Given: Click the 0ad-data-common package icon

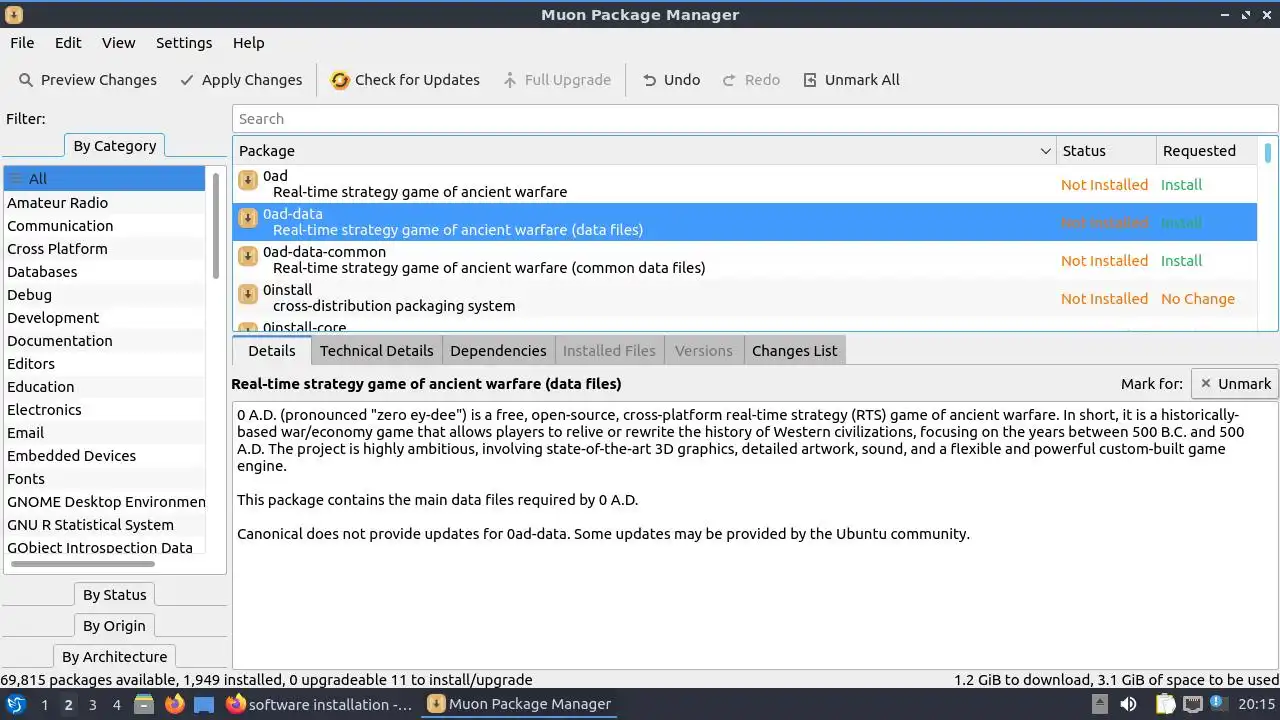Looking at the screenshot, I should [248, 256].
